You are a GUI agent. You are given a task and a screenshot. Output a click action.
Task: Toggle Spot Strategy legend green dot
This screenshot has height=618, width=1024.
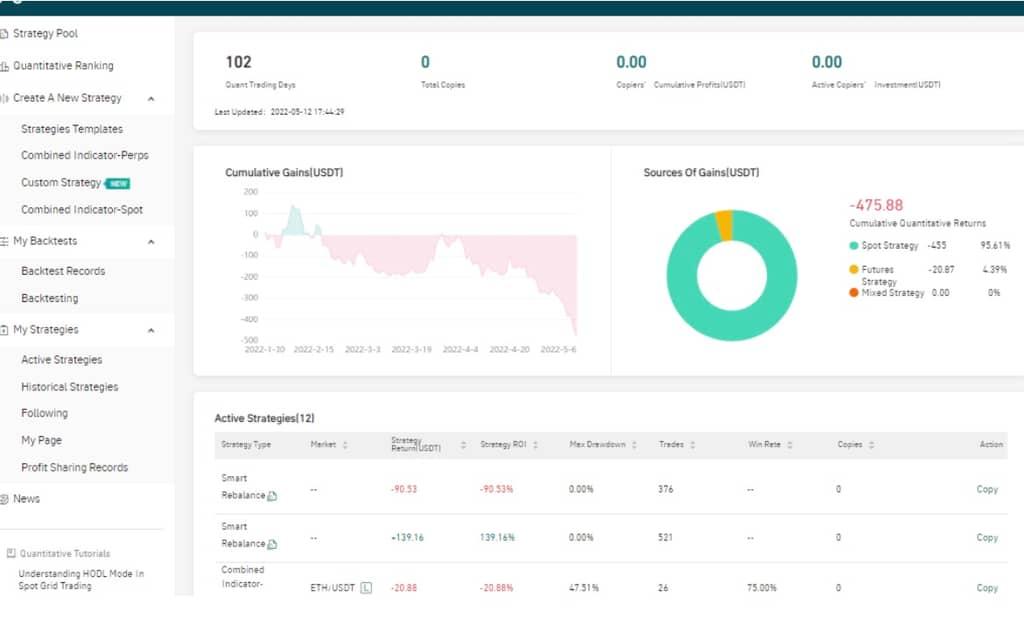coord(853,246)
